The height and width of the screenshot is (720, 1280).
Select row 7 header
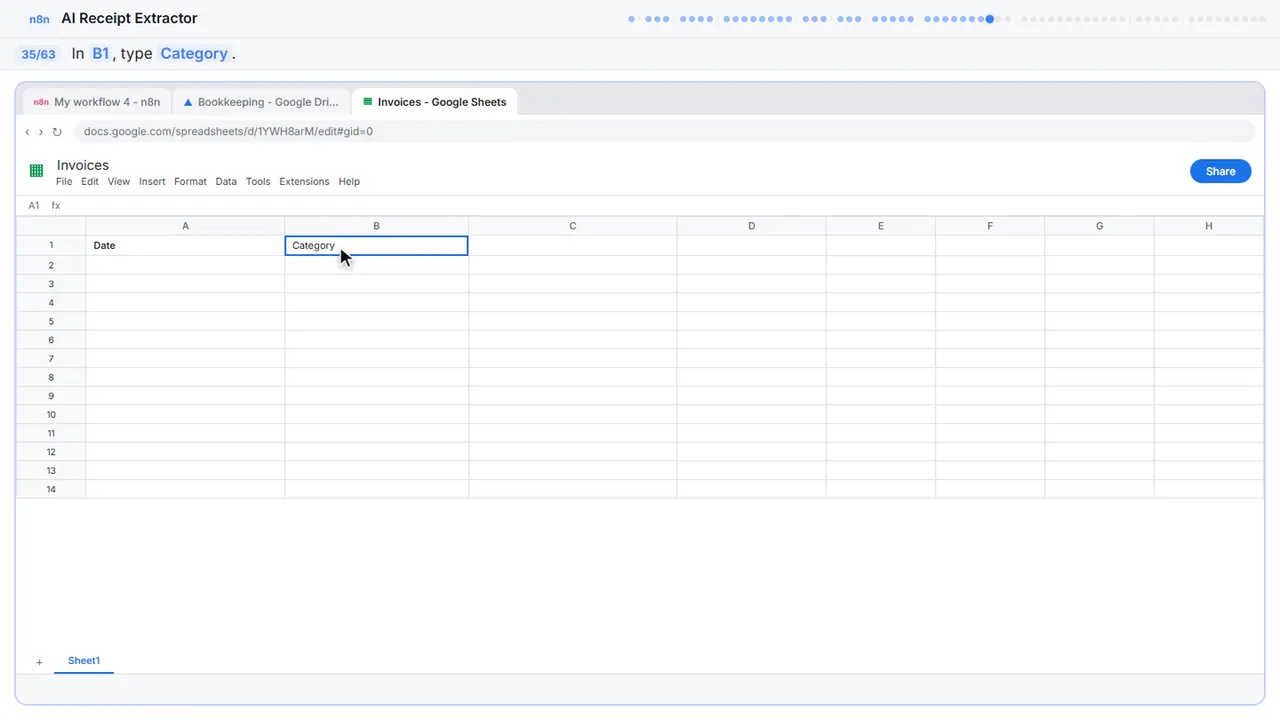pos(51,359)
